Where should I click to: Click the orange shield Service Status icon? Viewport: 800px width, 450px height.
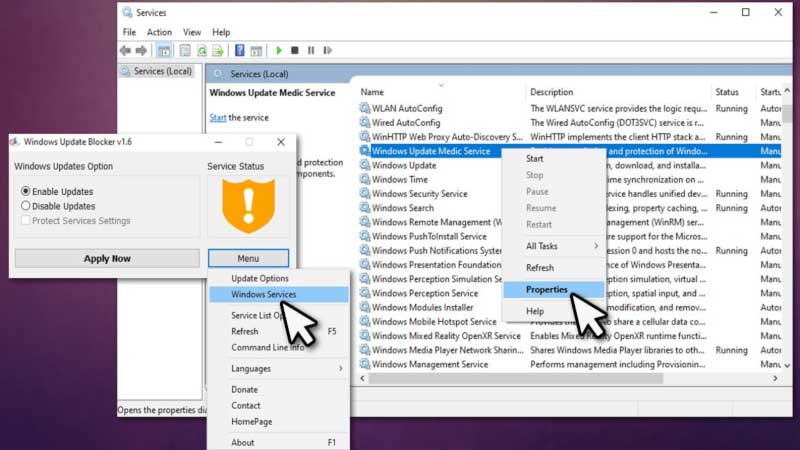click(248, 206)
